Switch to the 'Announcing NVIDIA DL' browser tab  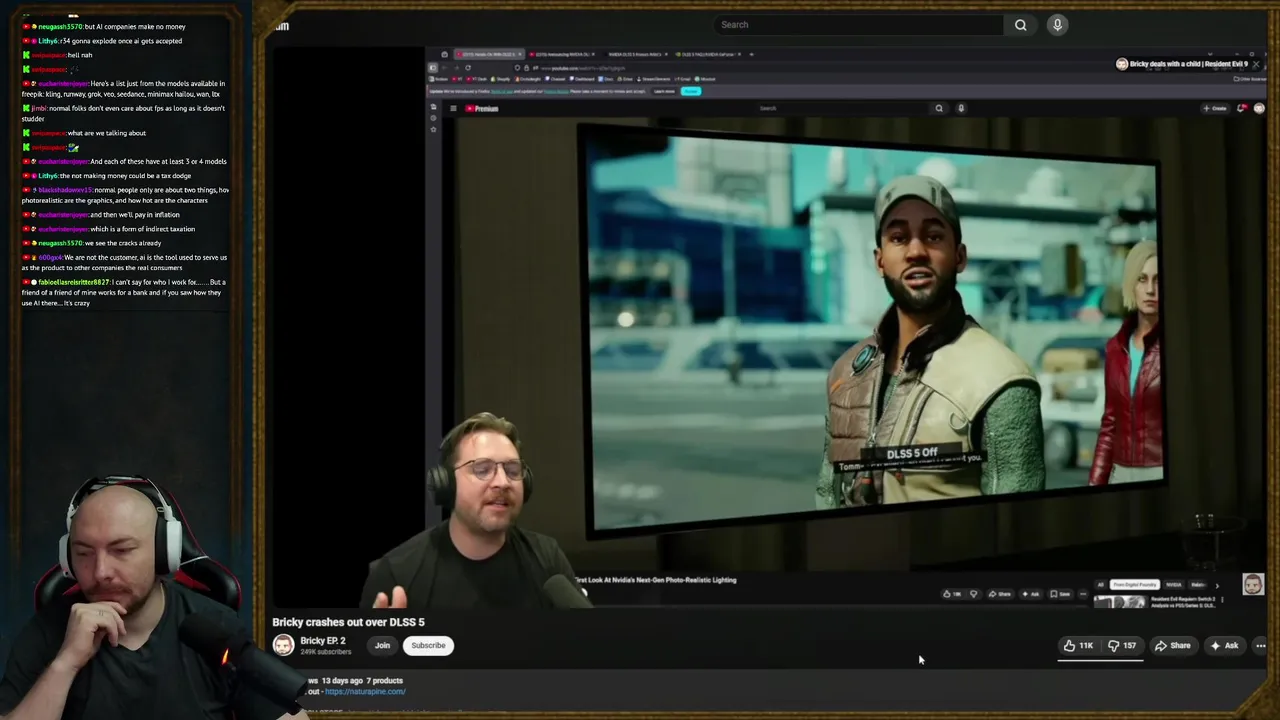[x=560, y=54]
